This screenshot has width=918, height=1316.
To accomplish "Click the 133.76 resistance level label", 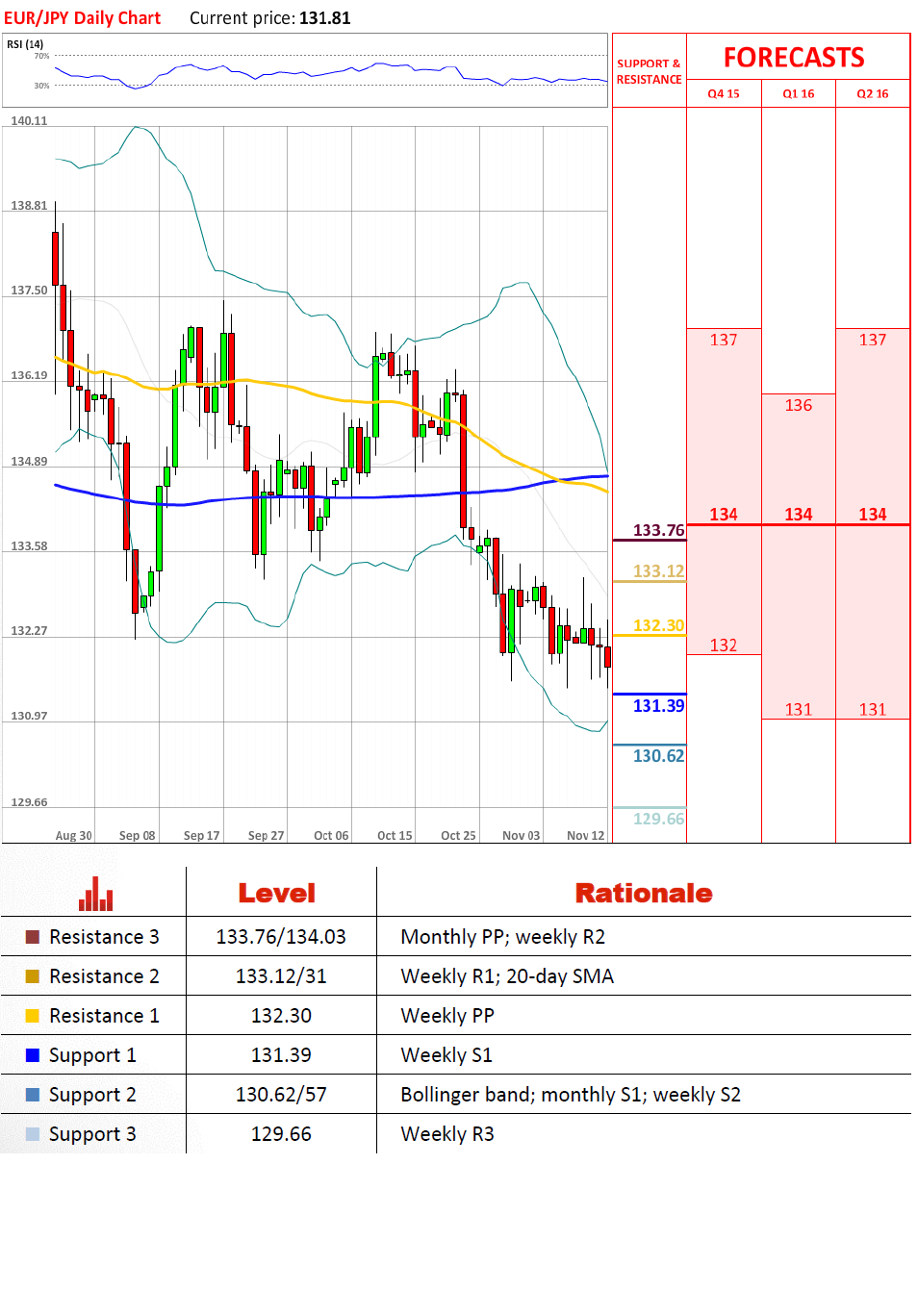I will pyautogui.click(x=659, y=530).
